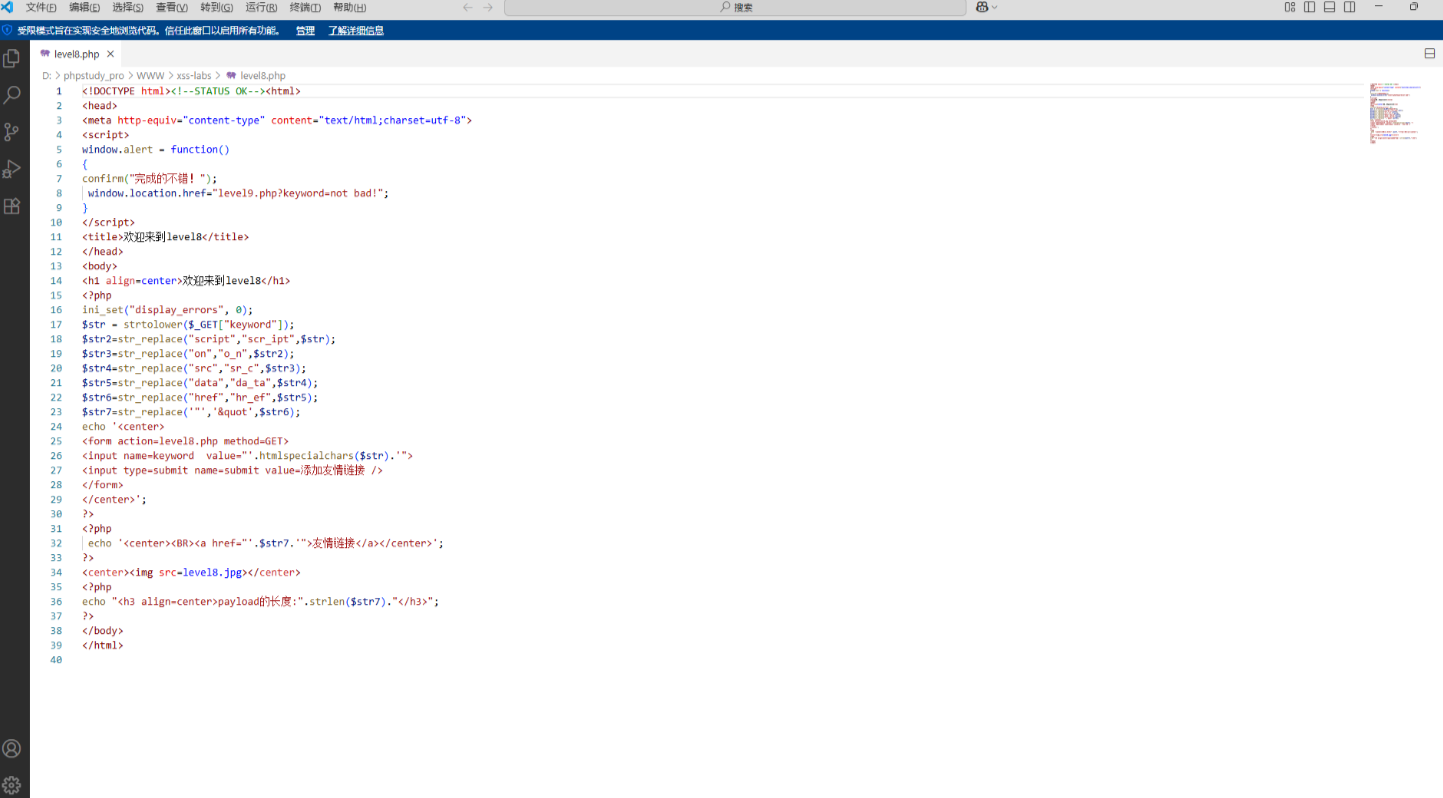
Task: Click line number 32 in gutter
Action: (57, 543)
